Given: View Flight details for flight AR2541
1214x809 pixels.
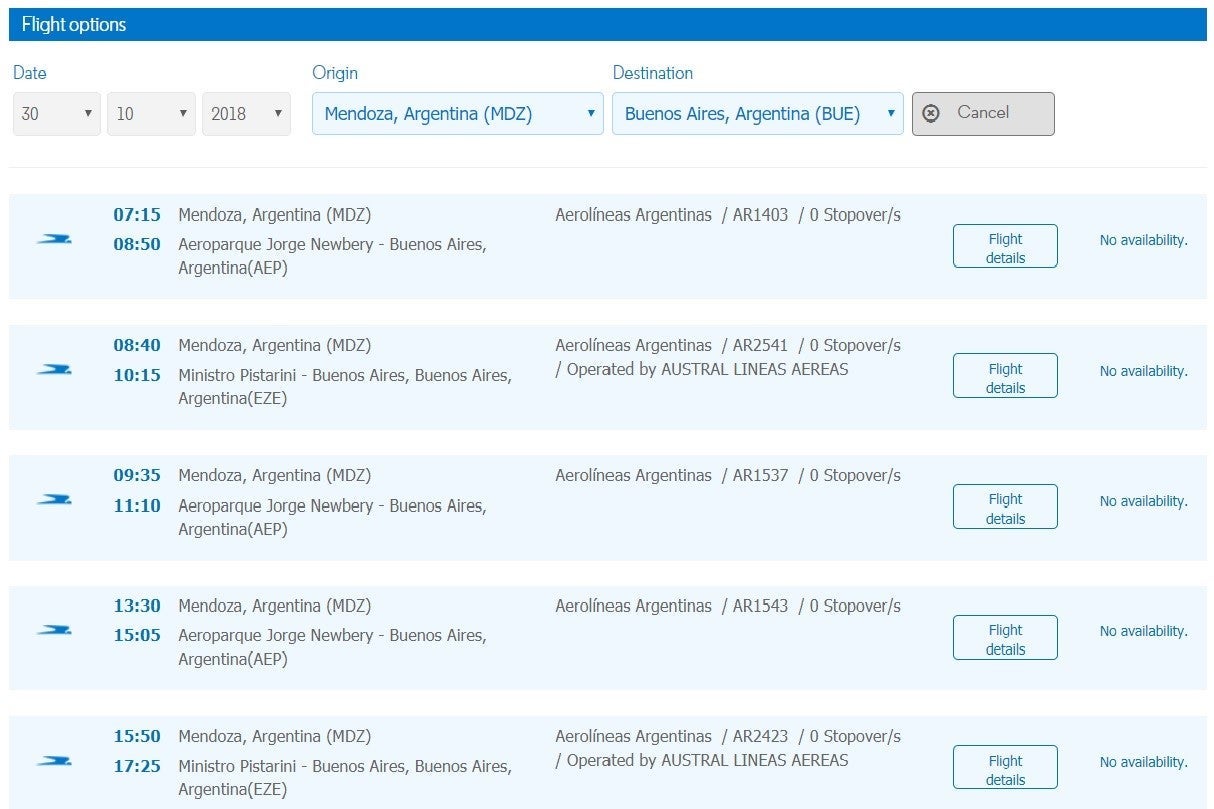Looking at the screenshot, I should click(x=1004, y=377).
